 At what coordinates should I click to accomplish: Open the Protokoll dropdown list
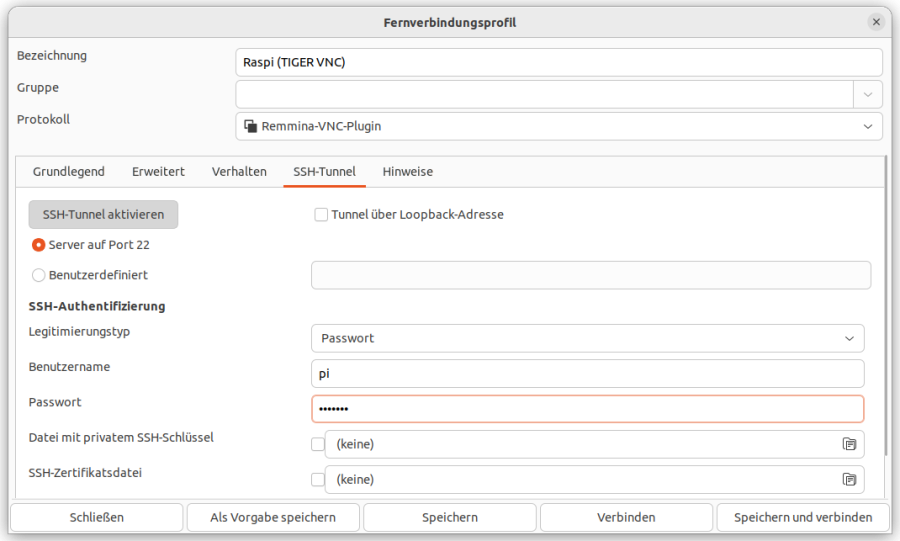866,126
